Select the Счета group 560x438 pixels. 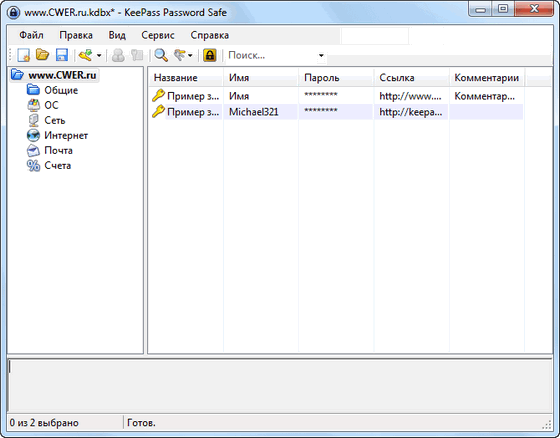point(58,165)
